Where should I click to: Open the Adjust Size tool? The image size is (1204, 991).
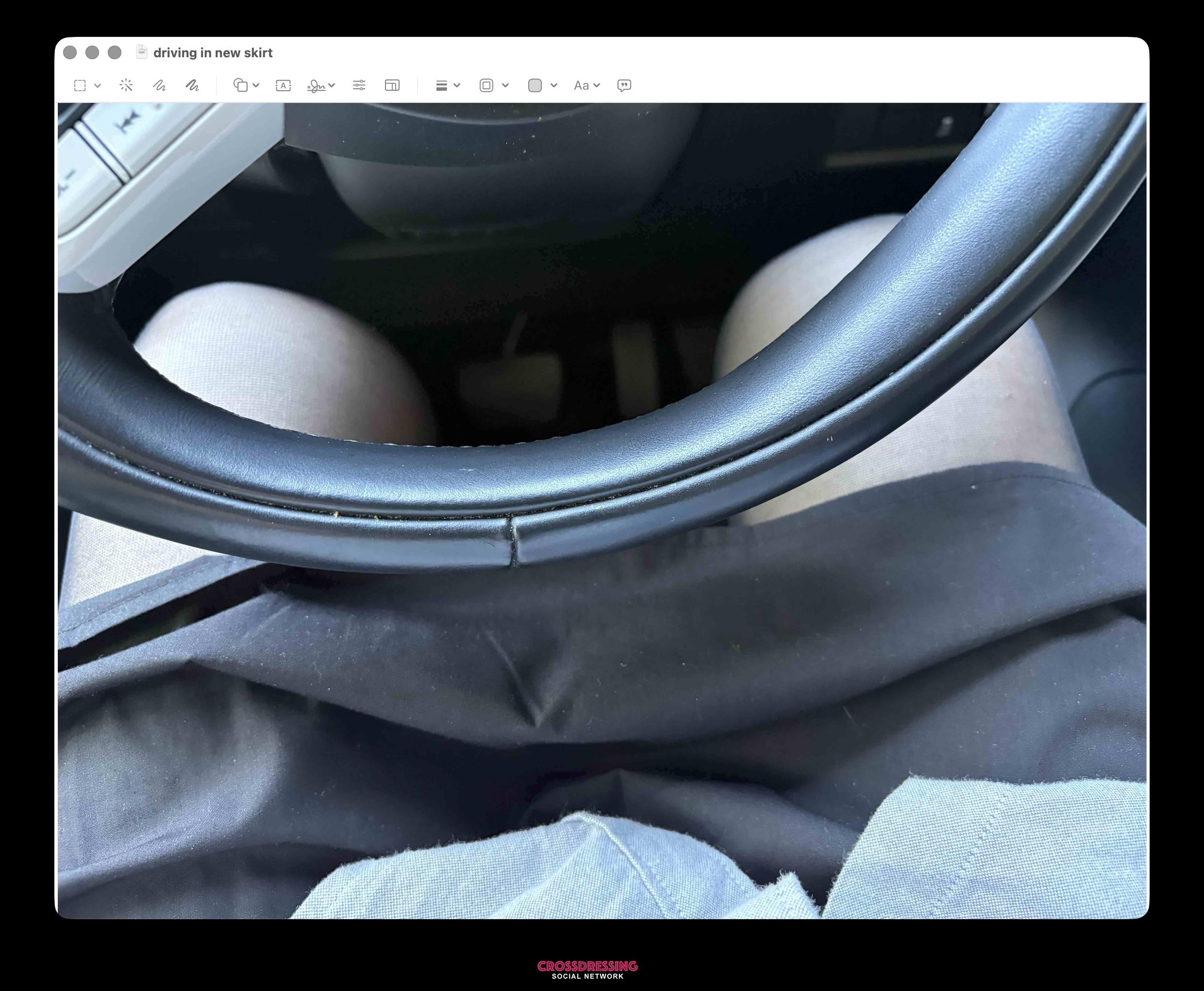pos(392,85)
